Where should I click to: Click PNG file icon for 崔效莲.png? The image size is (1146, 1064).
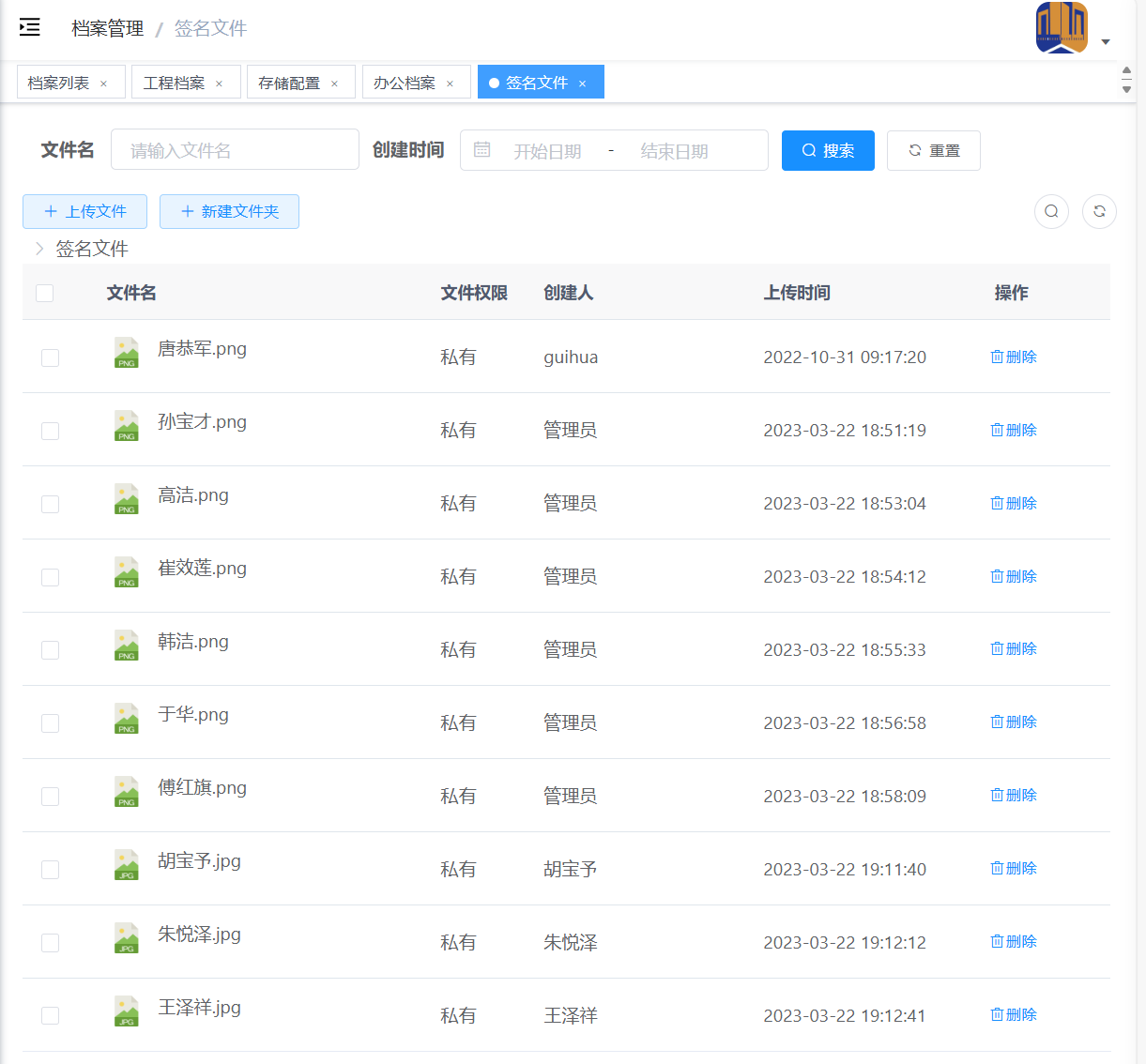pyautogui.click(x=127, y=572)
